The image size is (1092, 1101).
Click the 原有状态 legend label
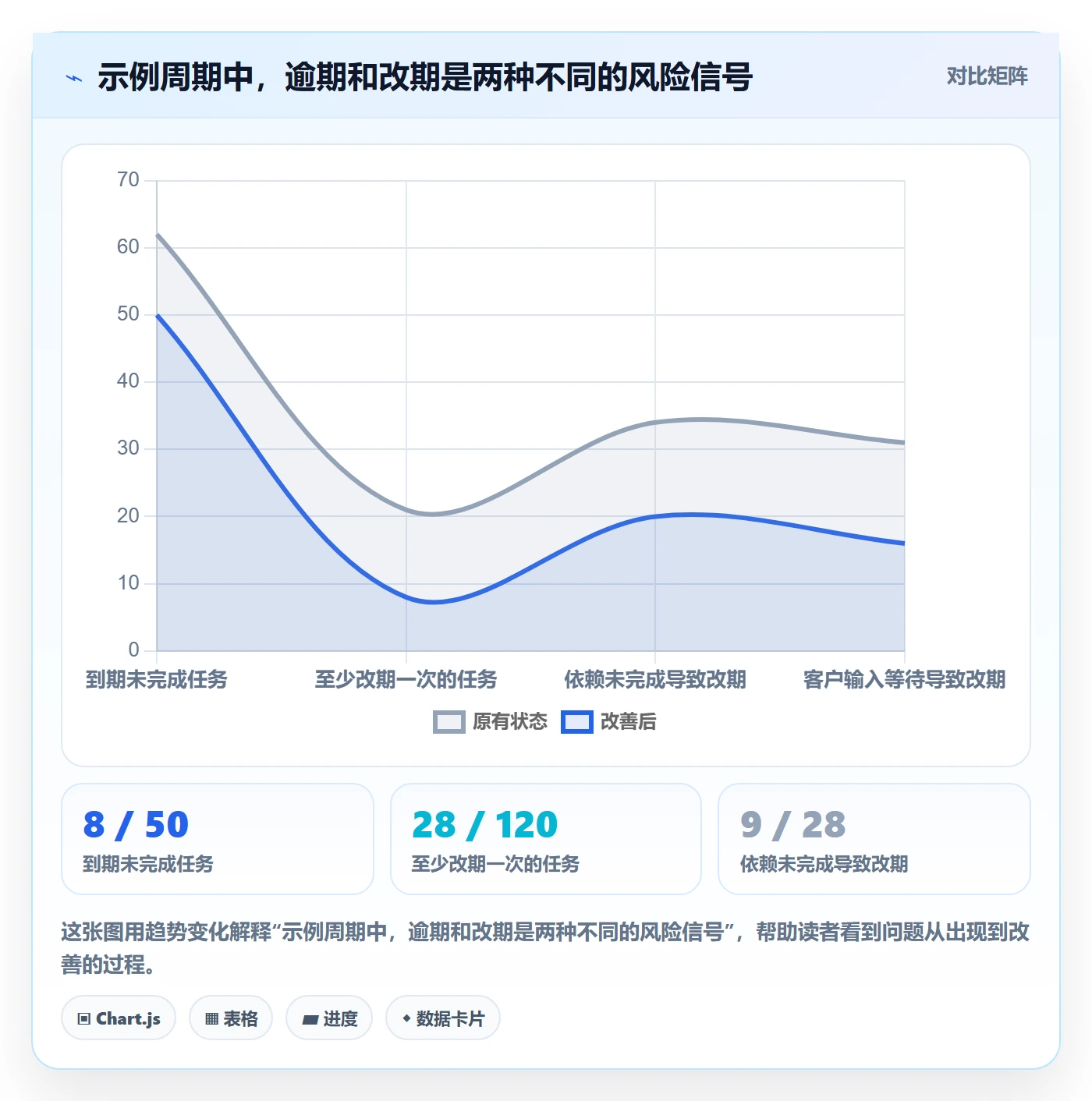[x=510, y=722]
